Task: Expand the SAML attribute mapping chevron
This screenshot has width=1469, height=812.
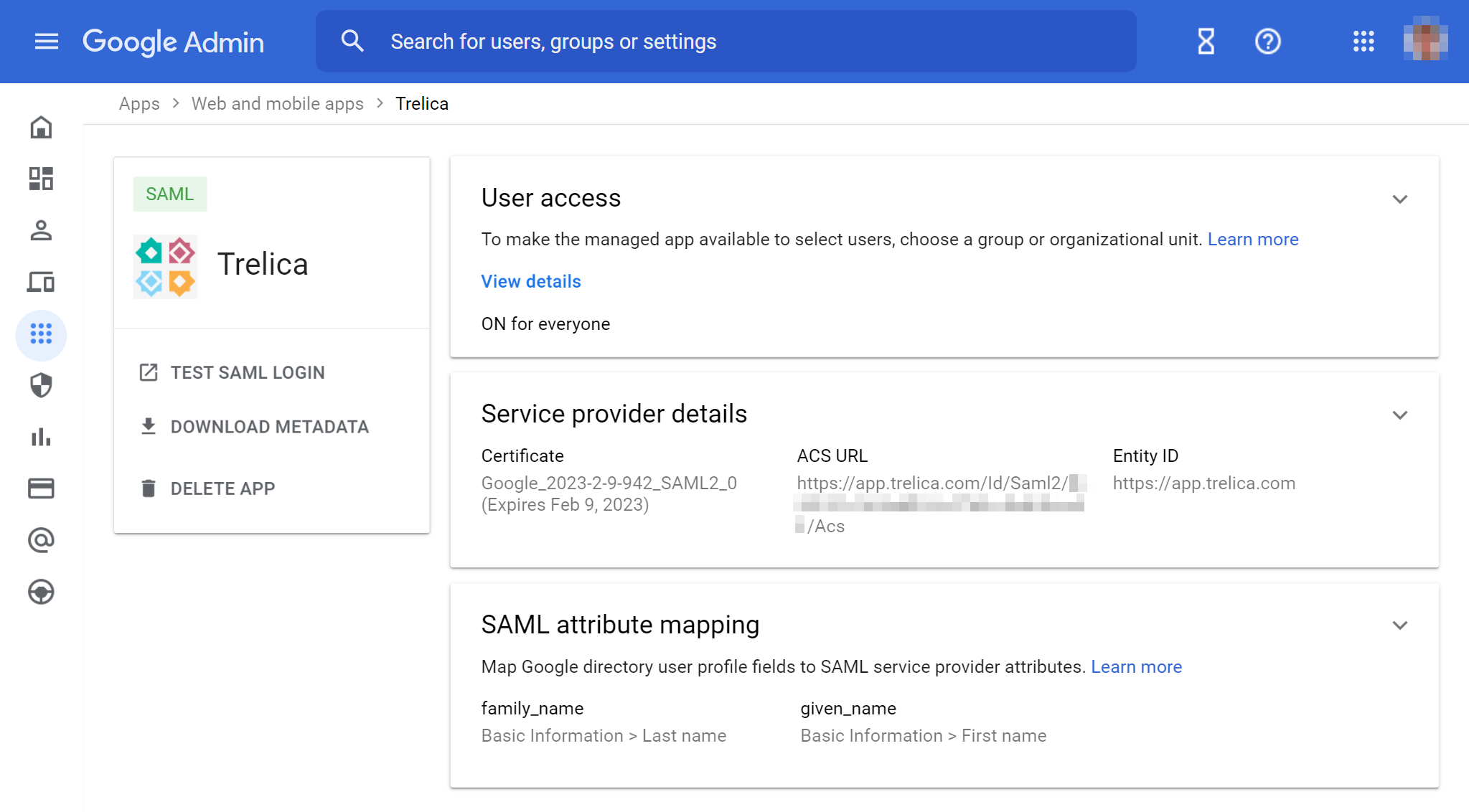Action: (x=1400, y=625)
